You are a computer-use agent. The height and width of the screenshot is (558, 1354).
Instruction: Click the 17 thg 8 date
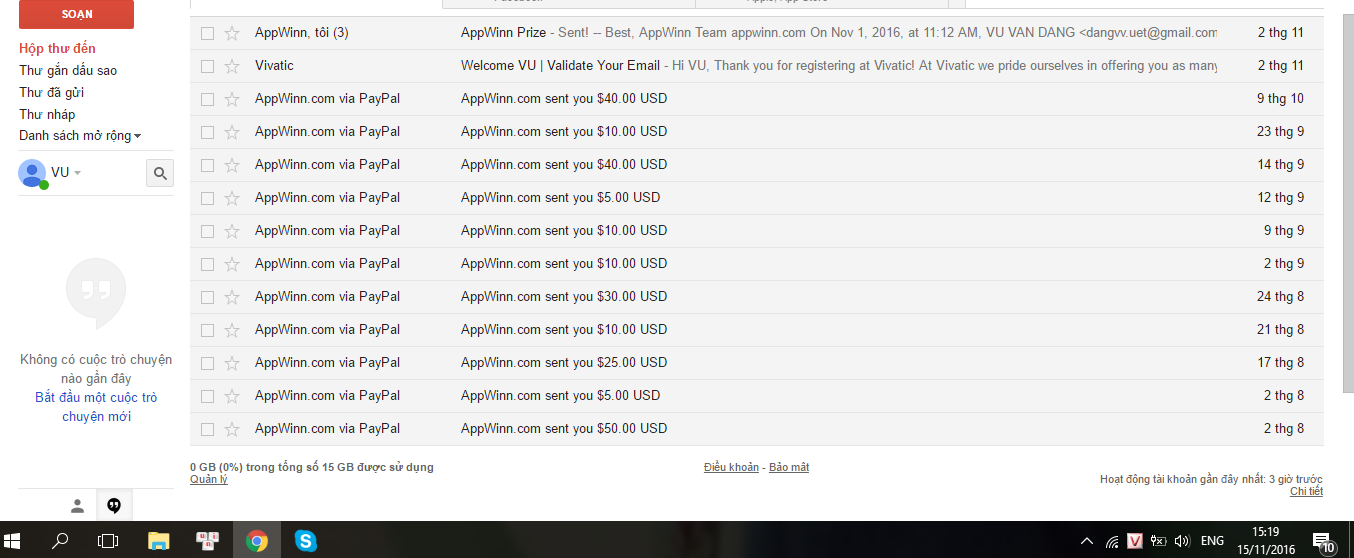coord(1281,363)
